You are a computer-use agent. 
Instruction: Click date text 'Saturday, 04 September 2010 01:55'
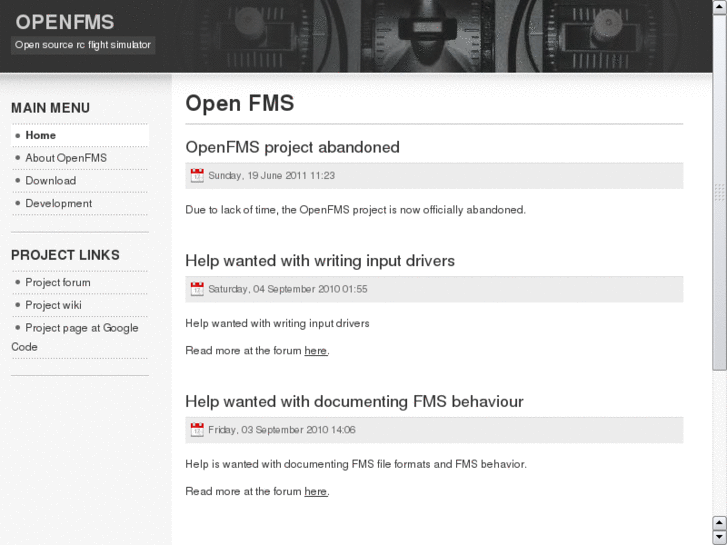coord(288,289)
